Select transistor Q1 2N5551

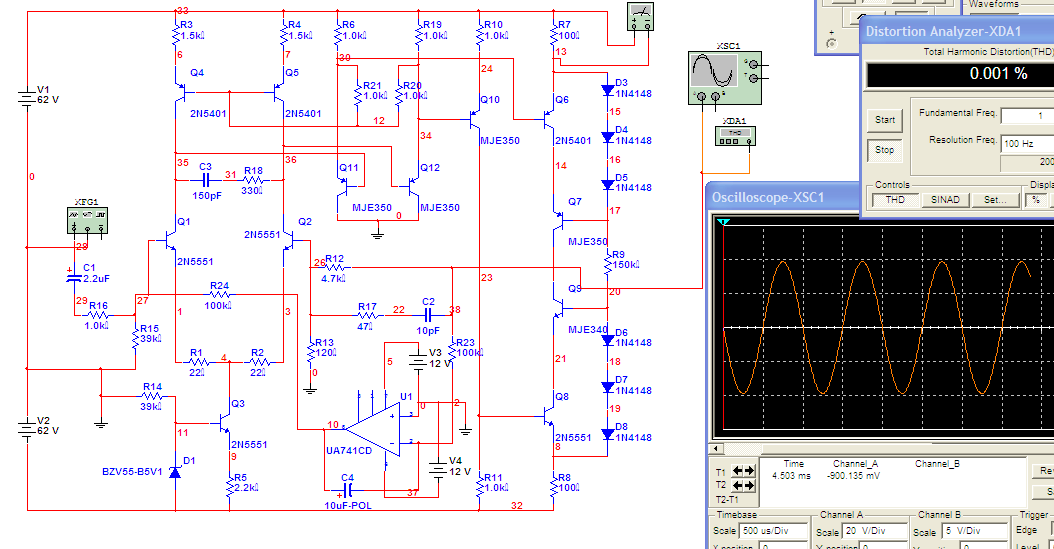(x=169, y=240)
